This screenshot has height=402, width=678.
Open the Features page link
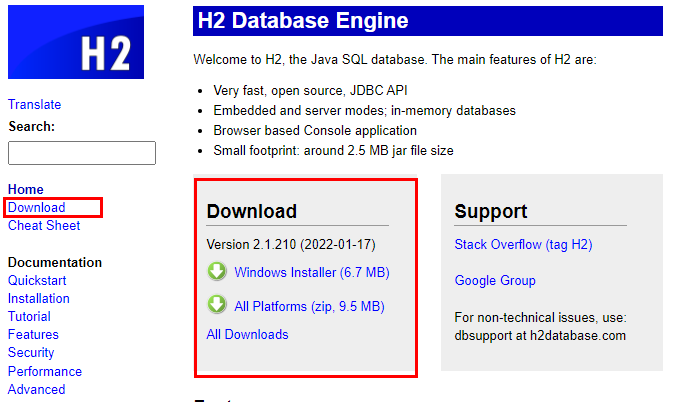tap(33, 335)
